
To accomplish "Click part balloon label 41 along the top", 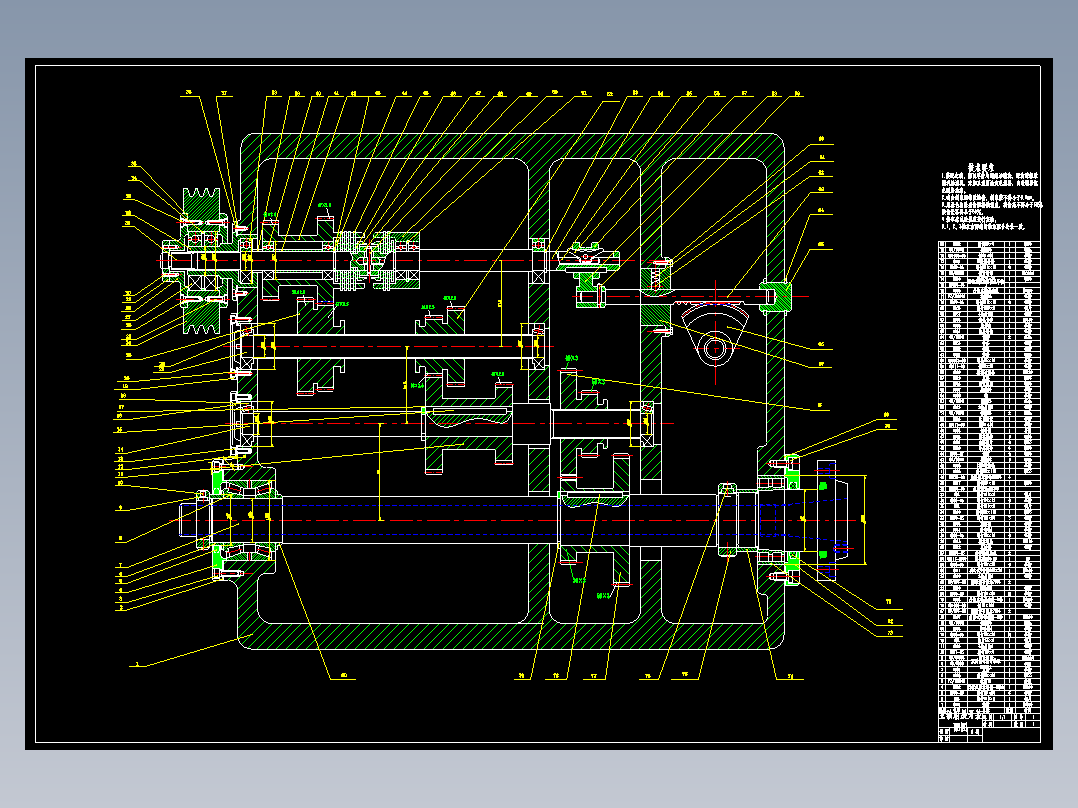I will (x=336, y=94).
